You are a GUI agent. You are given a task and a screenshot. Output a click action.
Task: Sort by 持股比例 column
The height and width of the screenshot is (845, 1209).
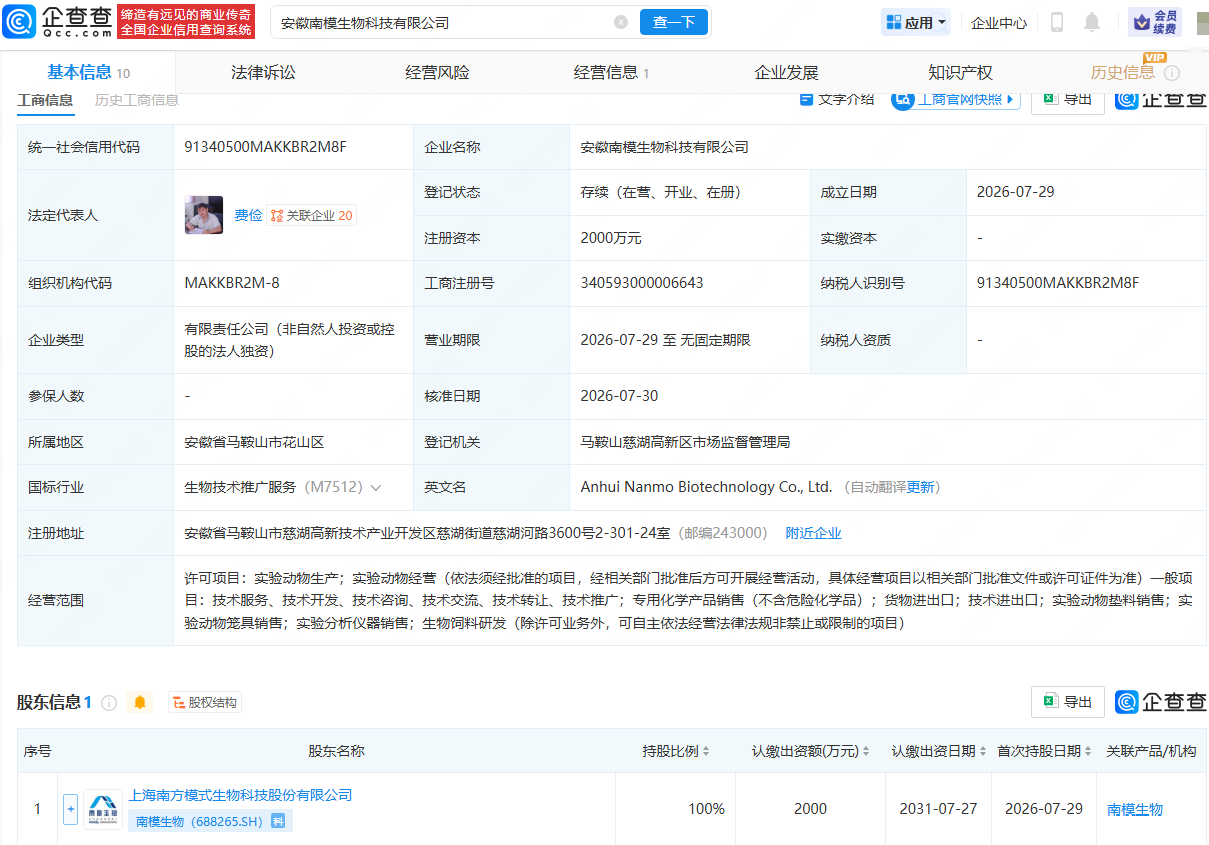(x=676, y=751)
